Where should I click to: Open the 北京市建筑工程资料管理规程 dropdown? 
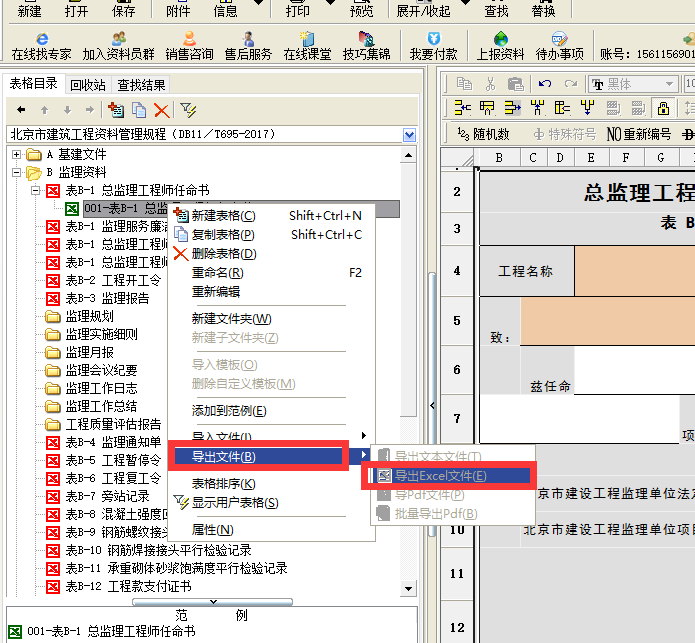tap(410, 134)
